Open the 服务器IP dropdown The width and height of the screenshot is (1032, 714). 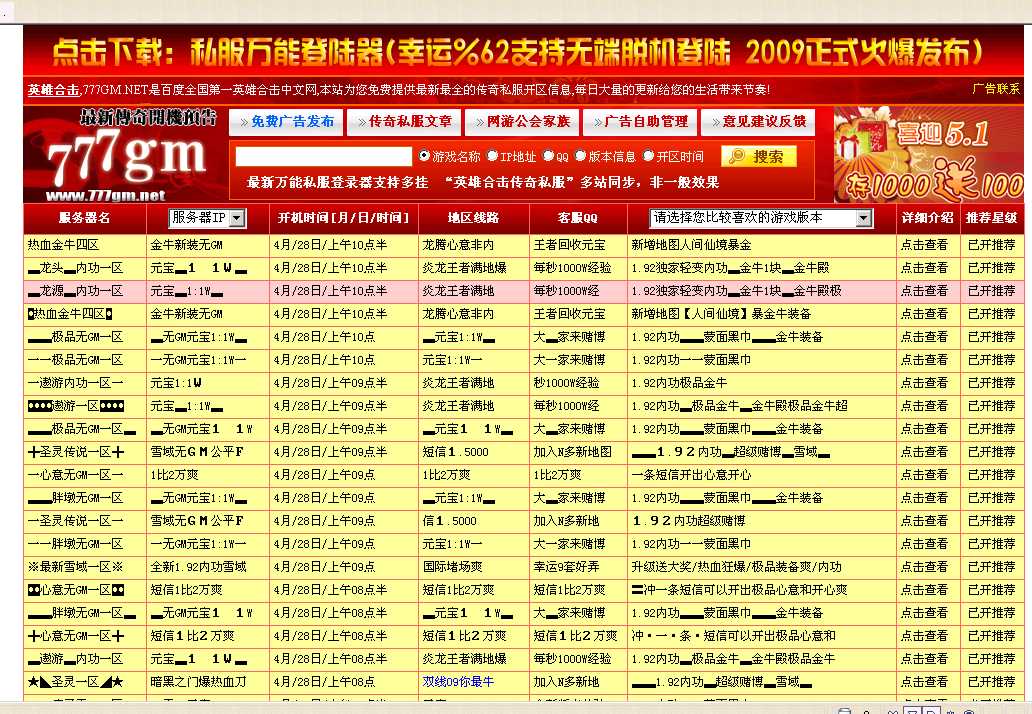pos(236,218)
